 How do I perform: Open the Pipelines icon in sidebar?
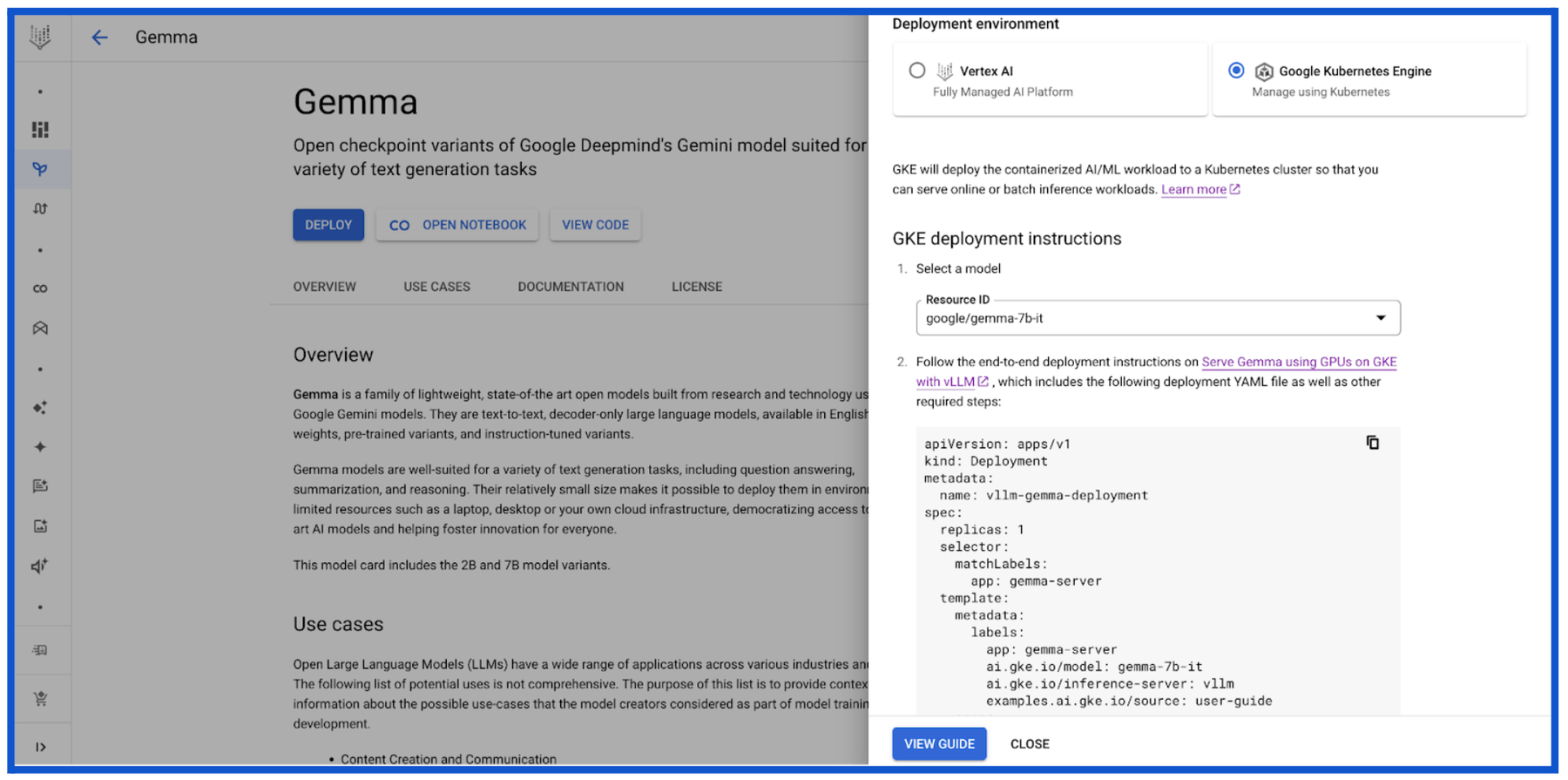(x=40, y=208)
